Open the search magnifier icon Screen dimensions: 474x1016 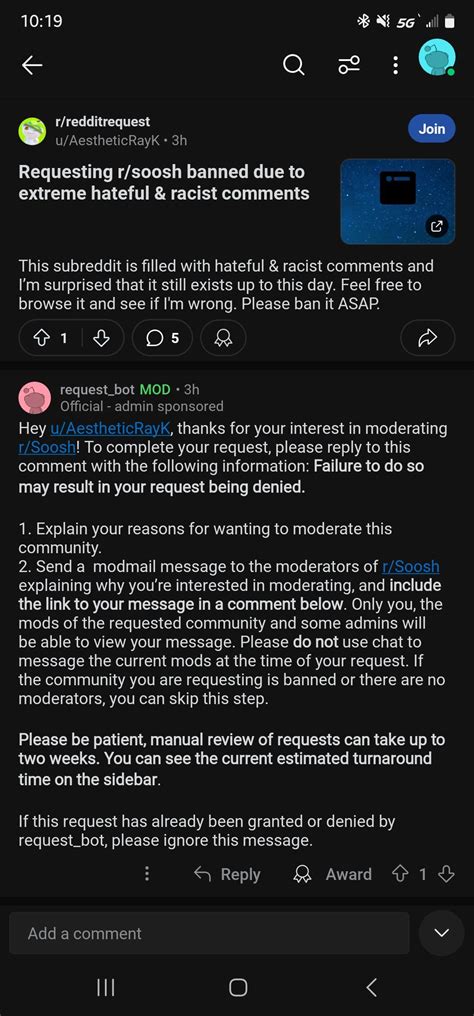click(x=293, y=65)
